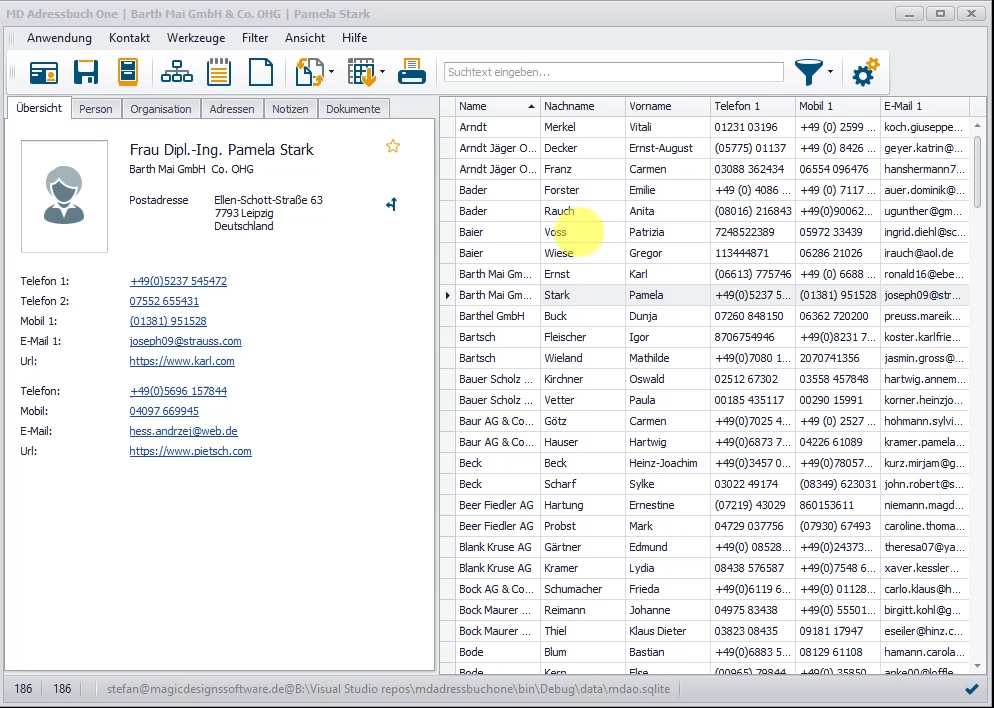This screenshot has height=708, width=994.
Task: Open the organisation chart icon
Action: pyautogui.click(x=177, y=72)
